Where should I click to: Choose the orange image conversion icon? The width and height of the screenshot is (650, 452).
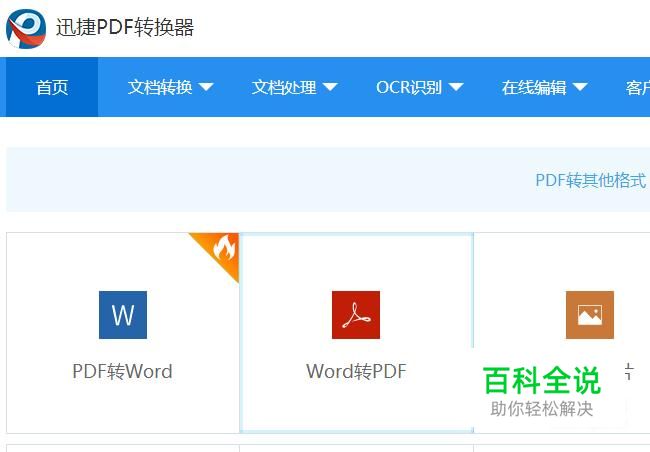click(x=589, y=315)
